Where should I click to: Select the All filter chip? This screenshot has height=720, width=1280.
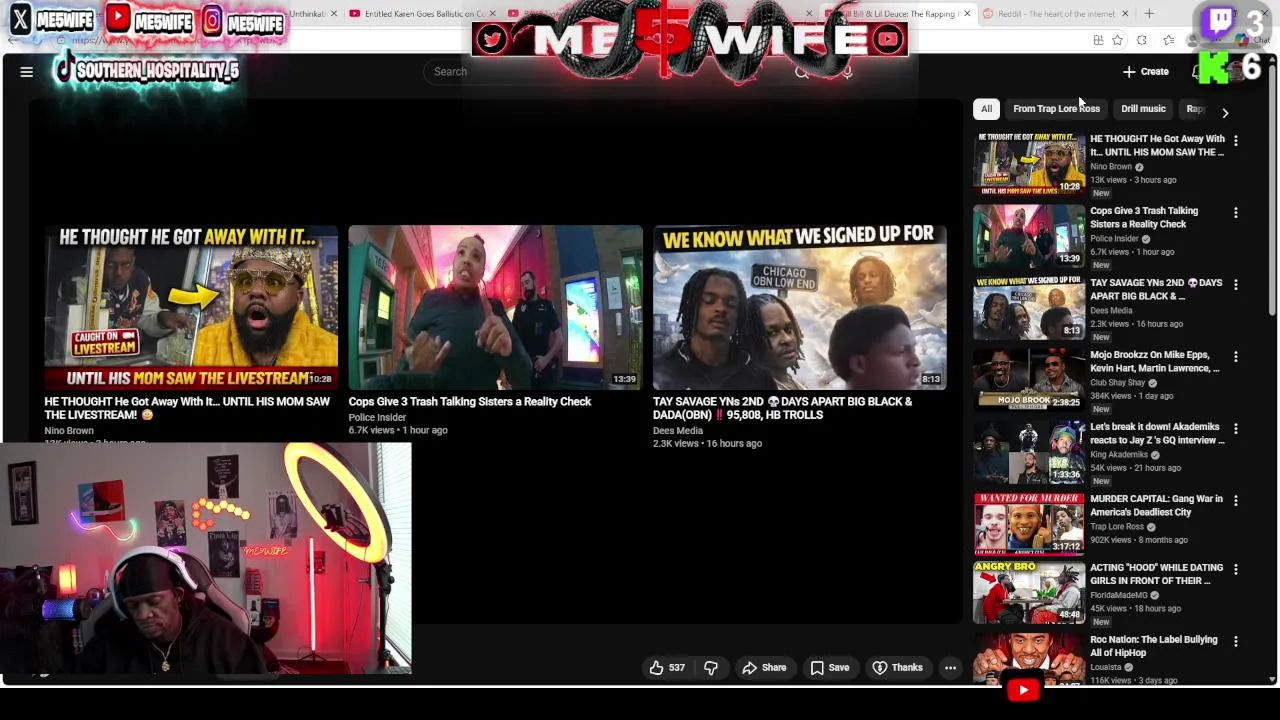(986, 109)
